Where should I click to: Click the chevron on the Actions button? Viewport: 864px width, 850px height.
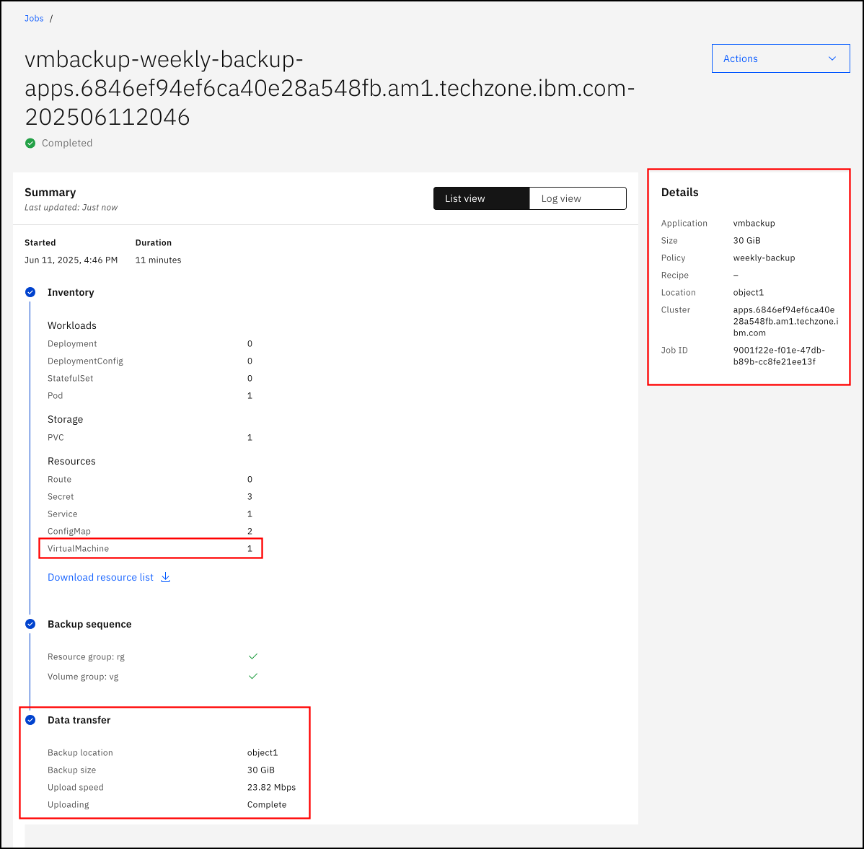(832, 59)
